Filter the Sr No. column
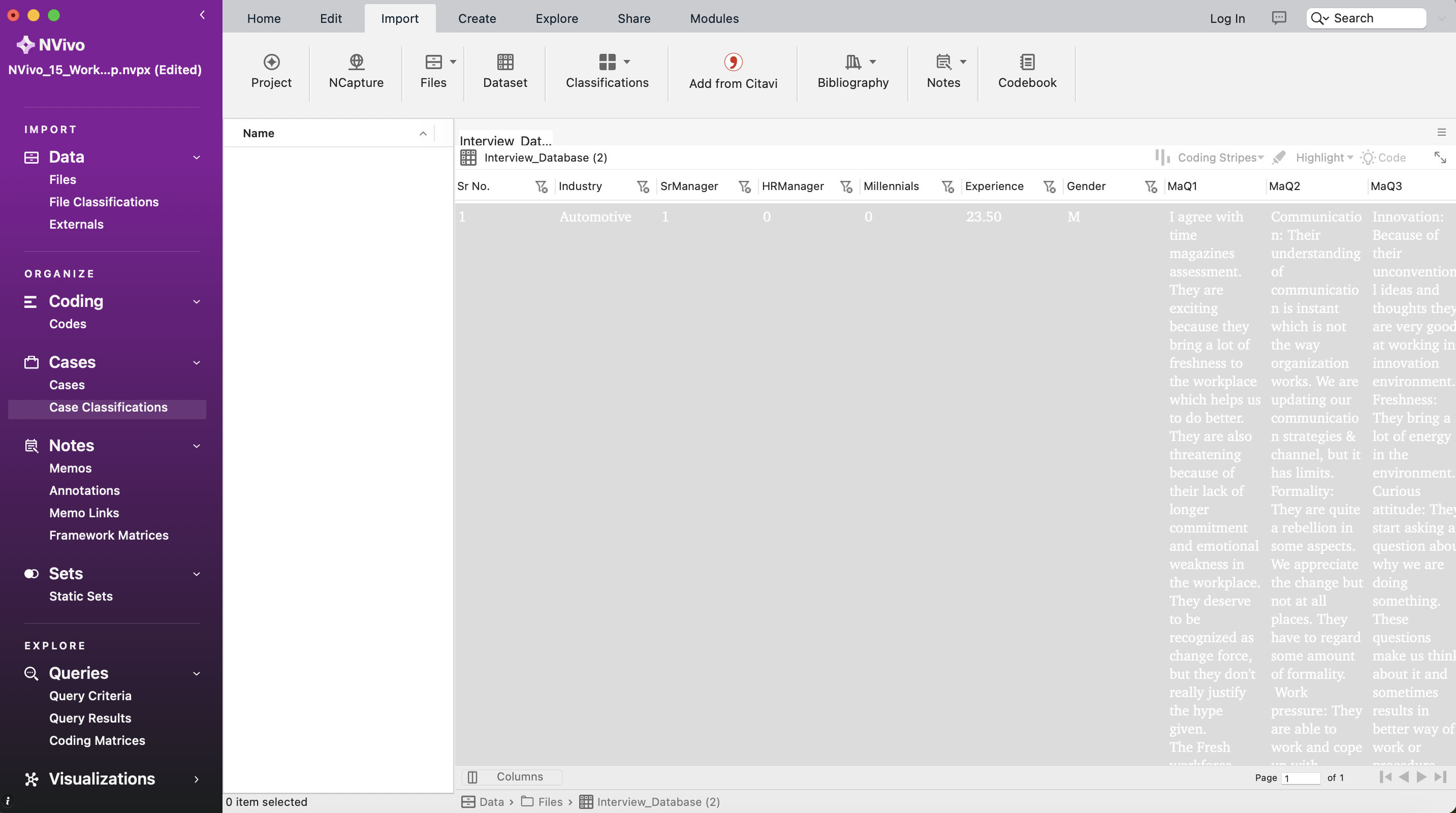The image size is (1456, 813). pyautogui.click(x=541, y=186)
